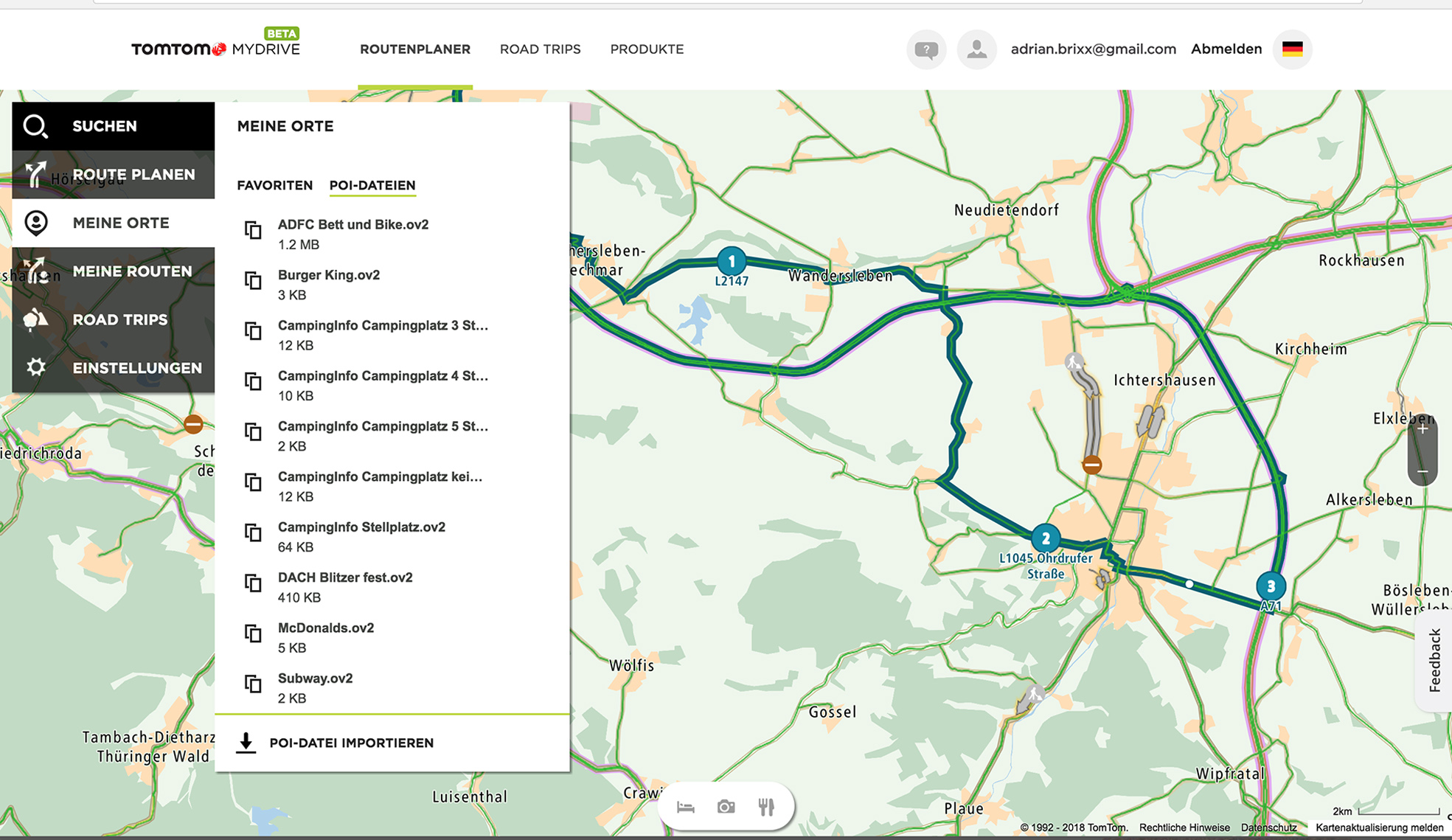Open the user profile avatar icon
Screen dimensions: 1452x840
click(976, 49)
